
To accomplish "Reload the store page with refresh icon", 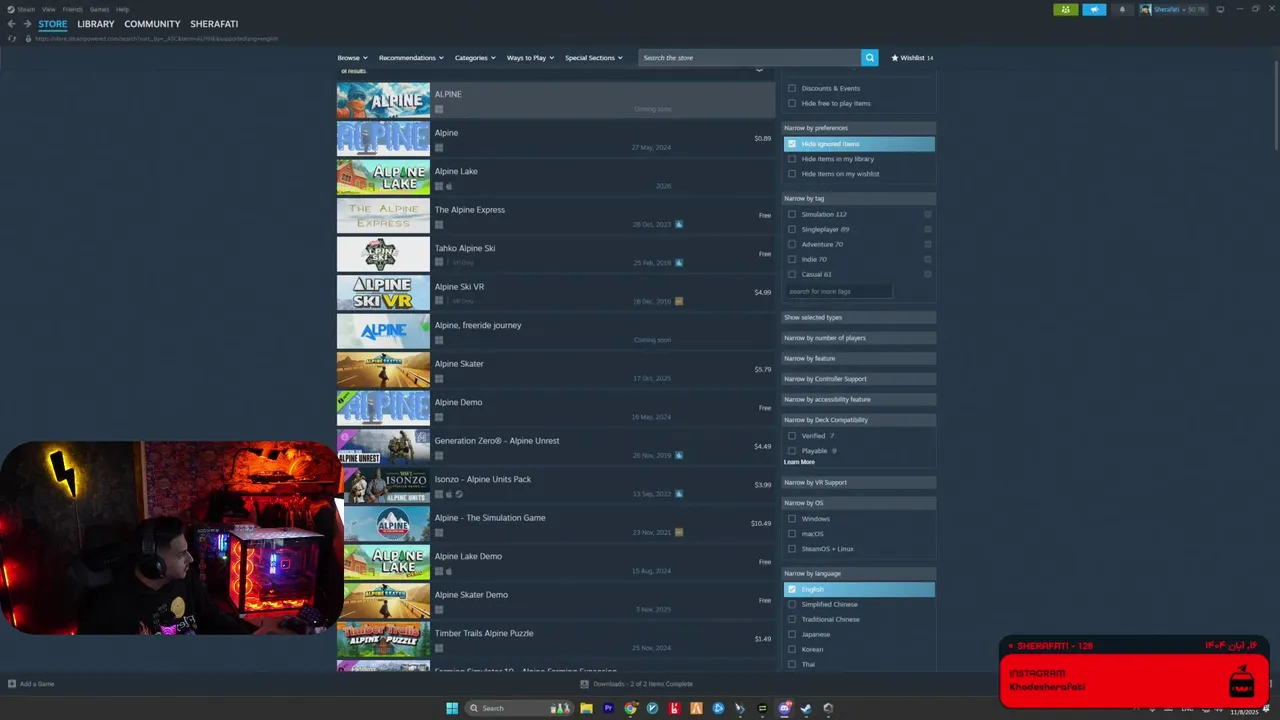I will coord(12,39).
